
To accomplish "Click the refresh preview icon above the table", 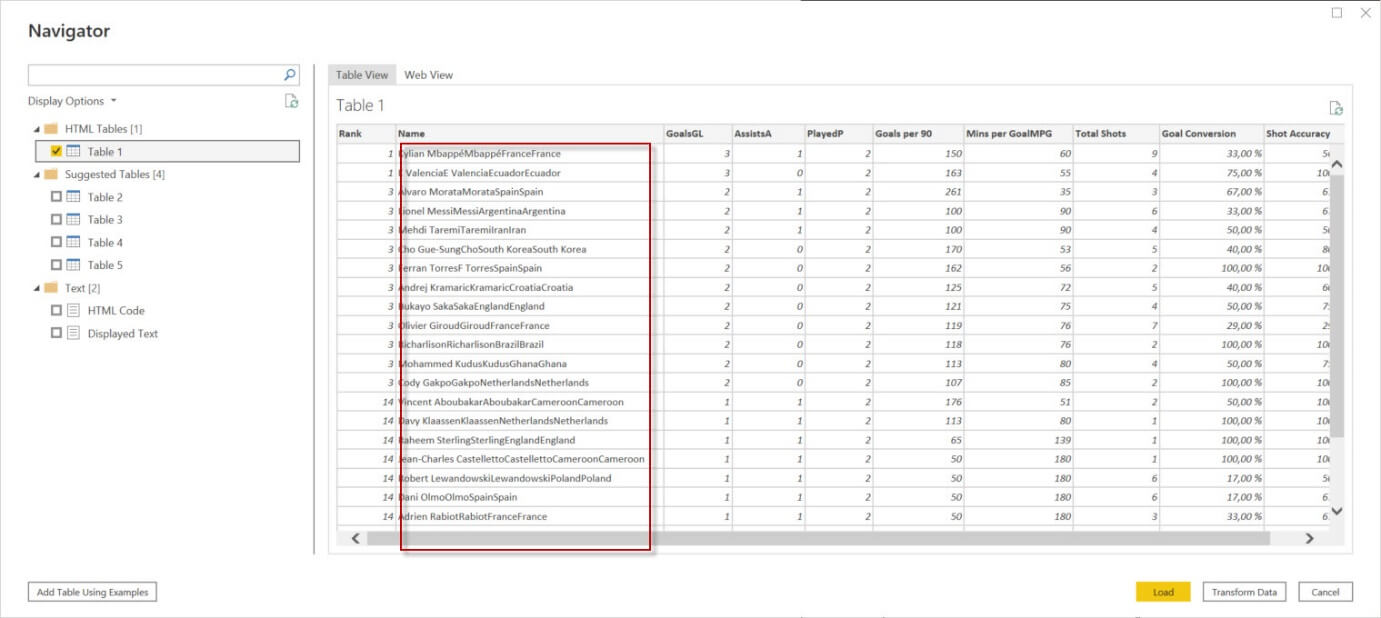I will click(1336, 108).
